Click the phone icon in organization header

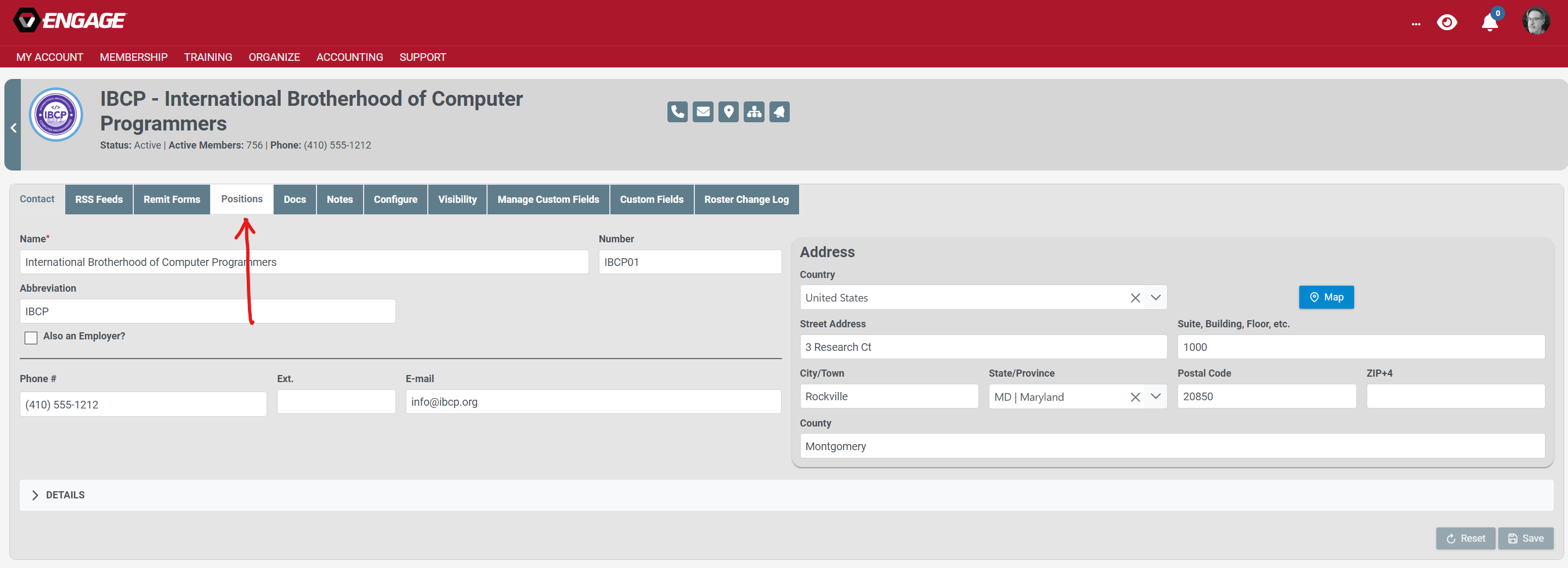pos(677,112)
